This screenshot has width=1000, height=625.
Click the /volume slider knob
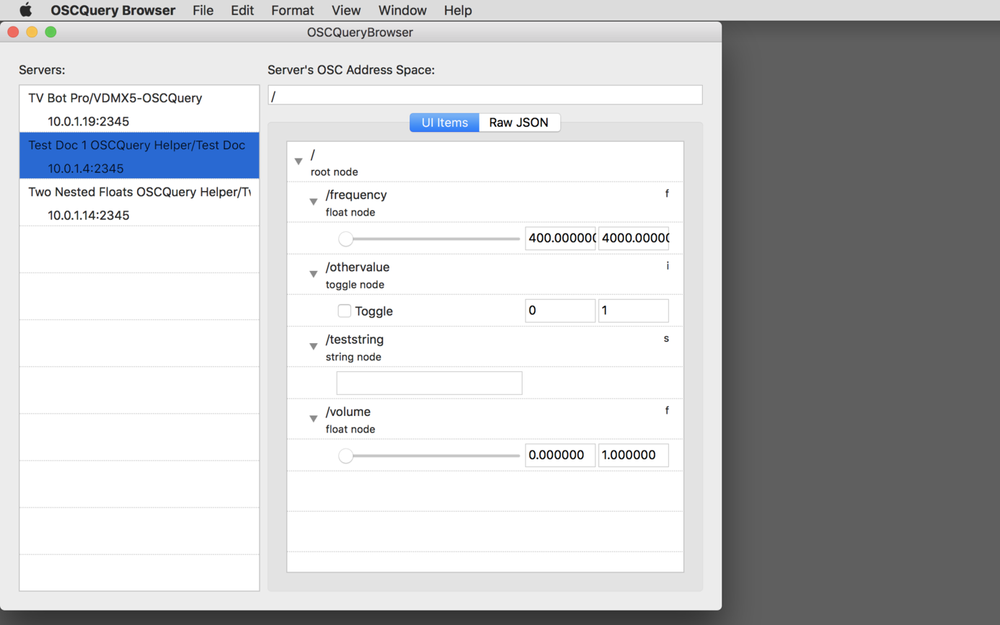pos(346,455)
